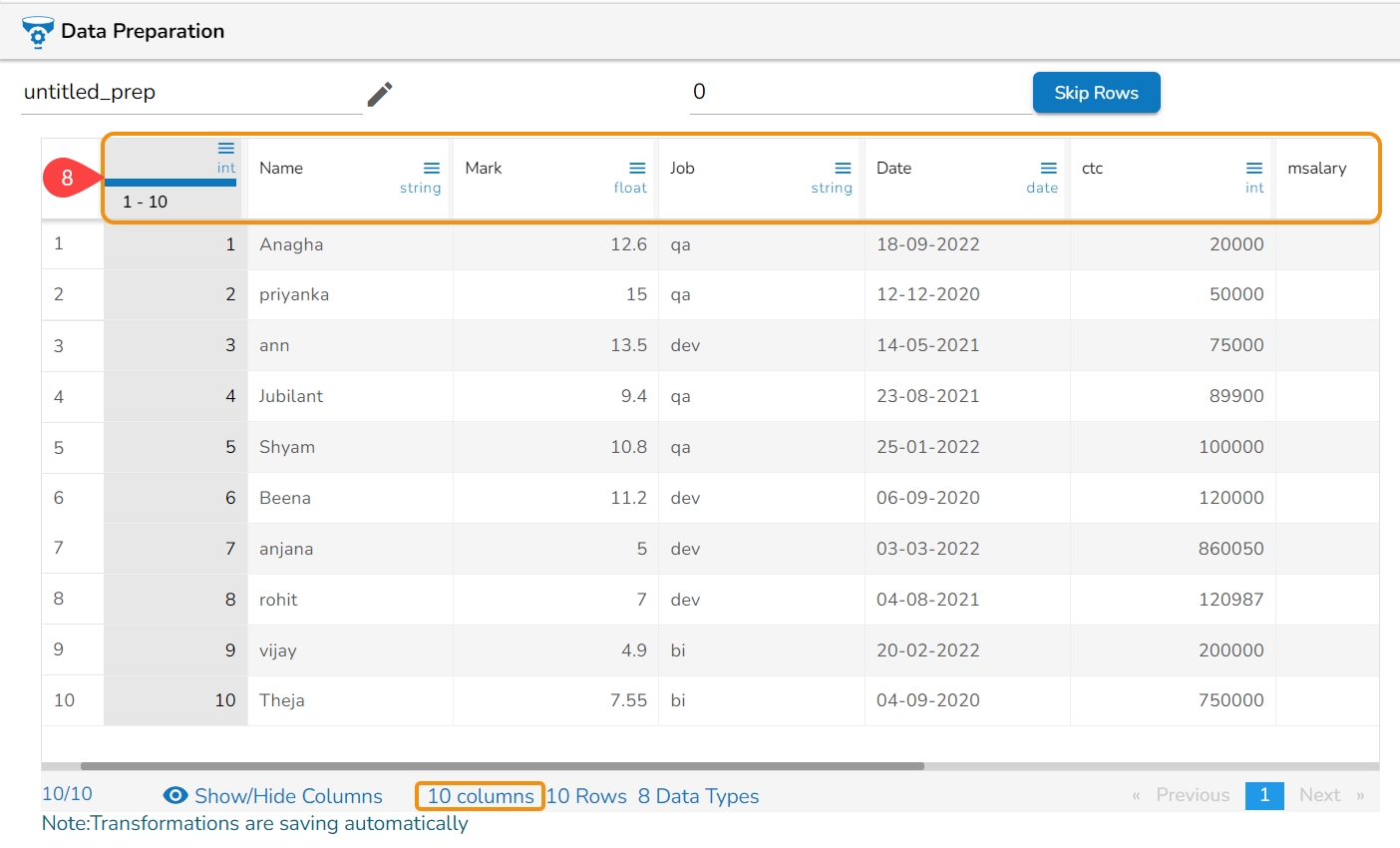Select the msalary column header
The image size is (1400, 848).
pos(1316,169)
